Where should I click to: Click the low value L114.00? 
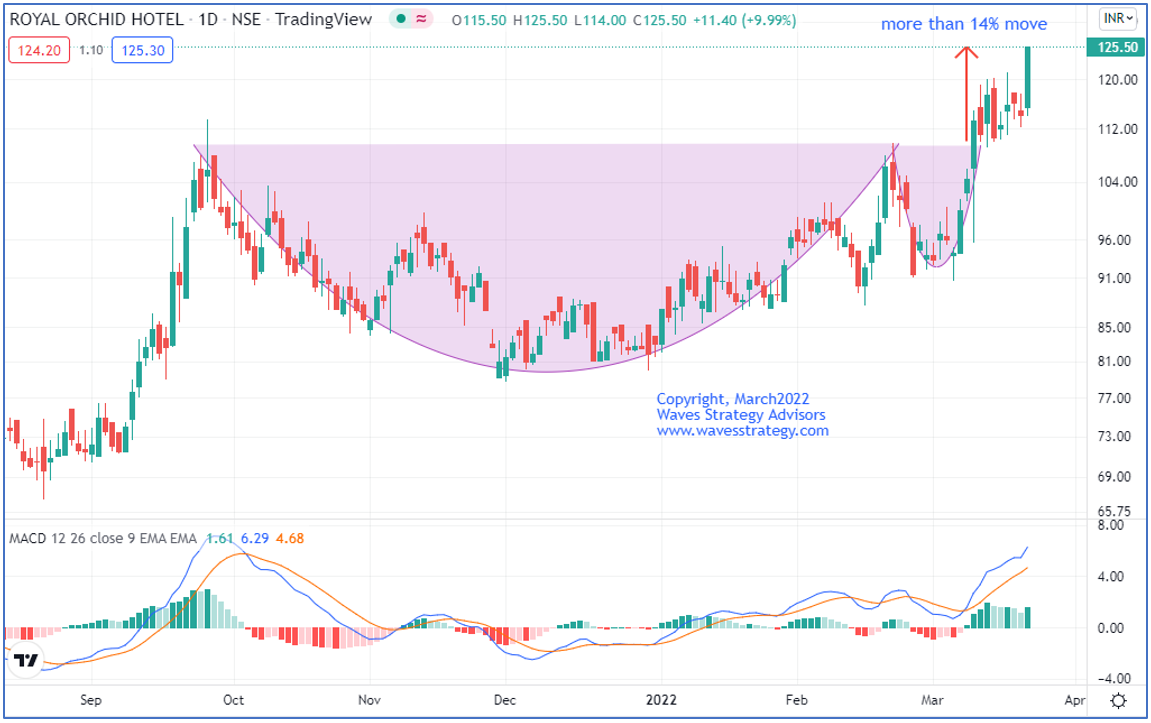tap(600, 21)
